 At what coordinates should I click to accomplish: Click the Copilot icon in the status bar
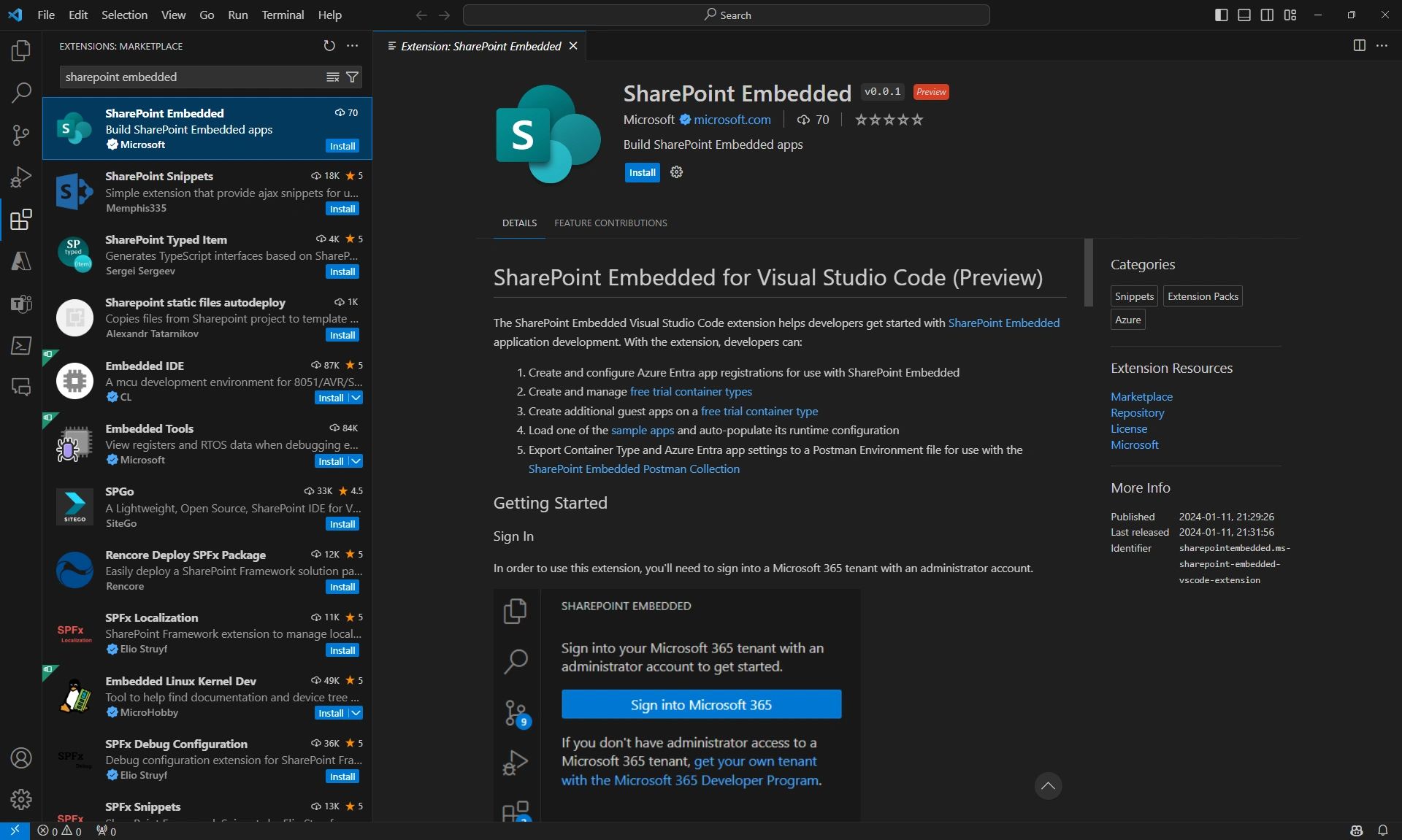pyautogui.click(x=1357, y=831)
